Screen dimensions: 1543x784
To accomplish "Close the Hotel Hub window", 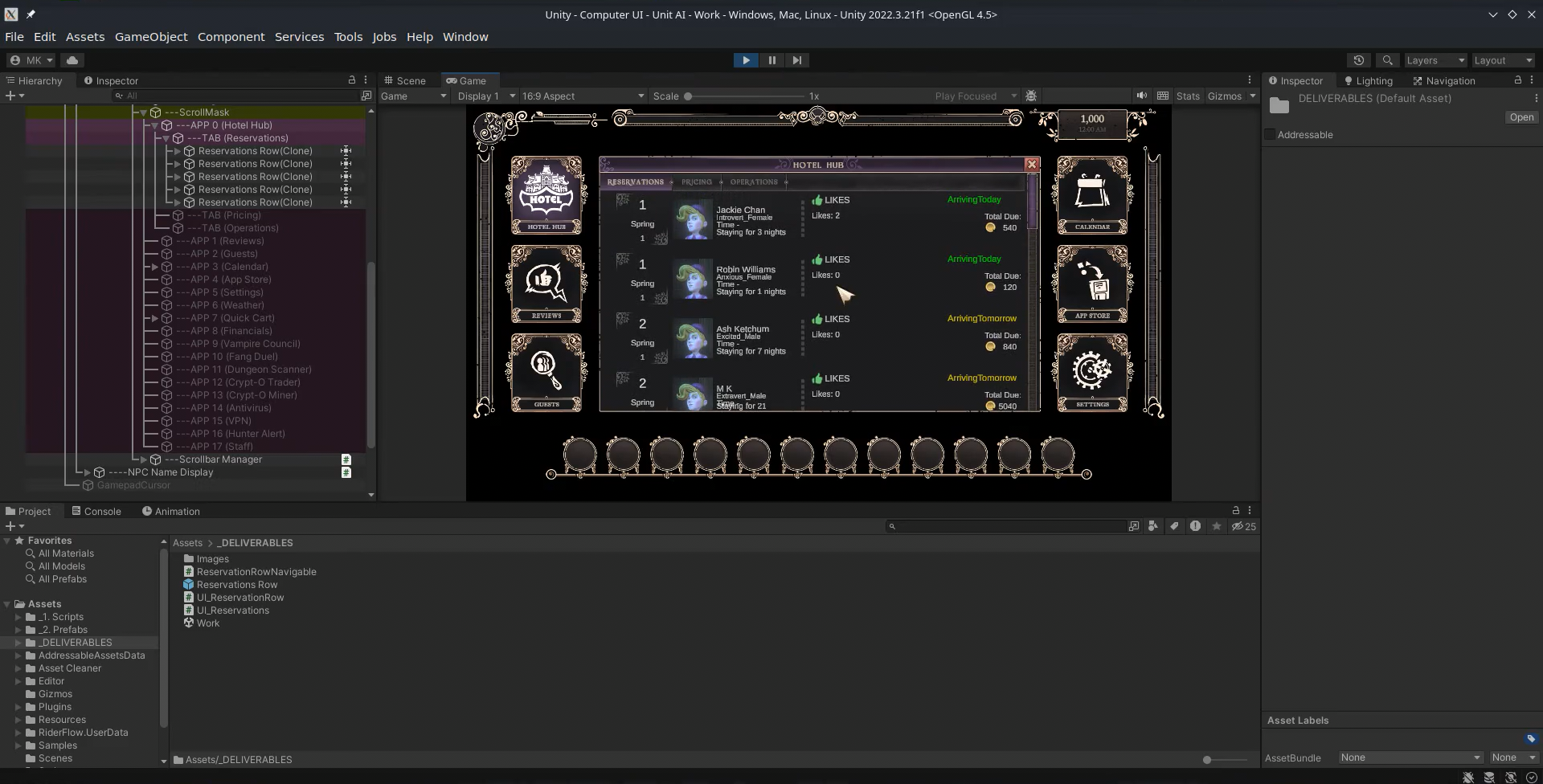I will pyautogui.click(x=1031, y=165).
